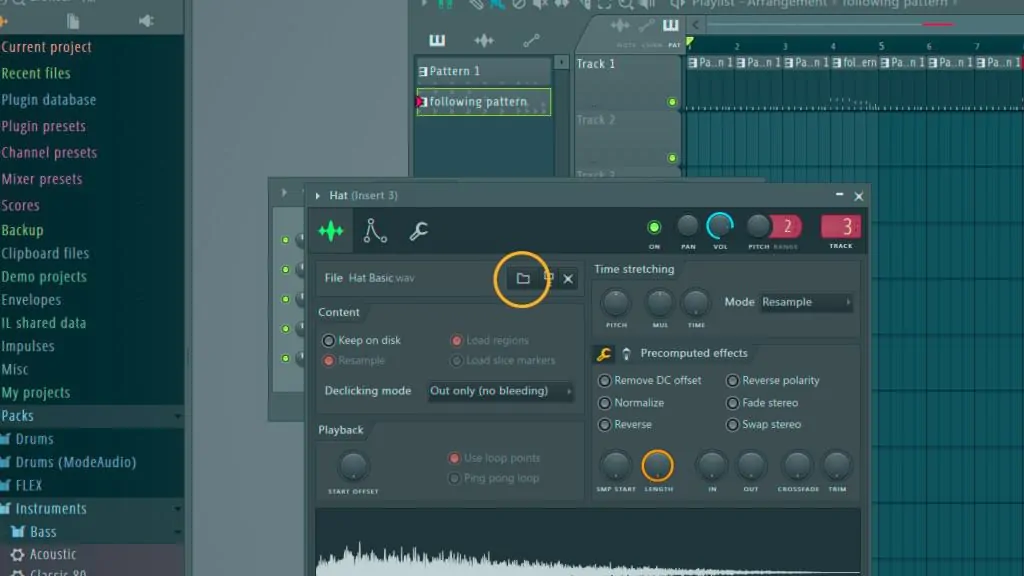Click the audio waveform icon above patterns
The width and height of the screenshot is (1024, 576).
484,40
